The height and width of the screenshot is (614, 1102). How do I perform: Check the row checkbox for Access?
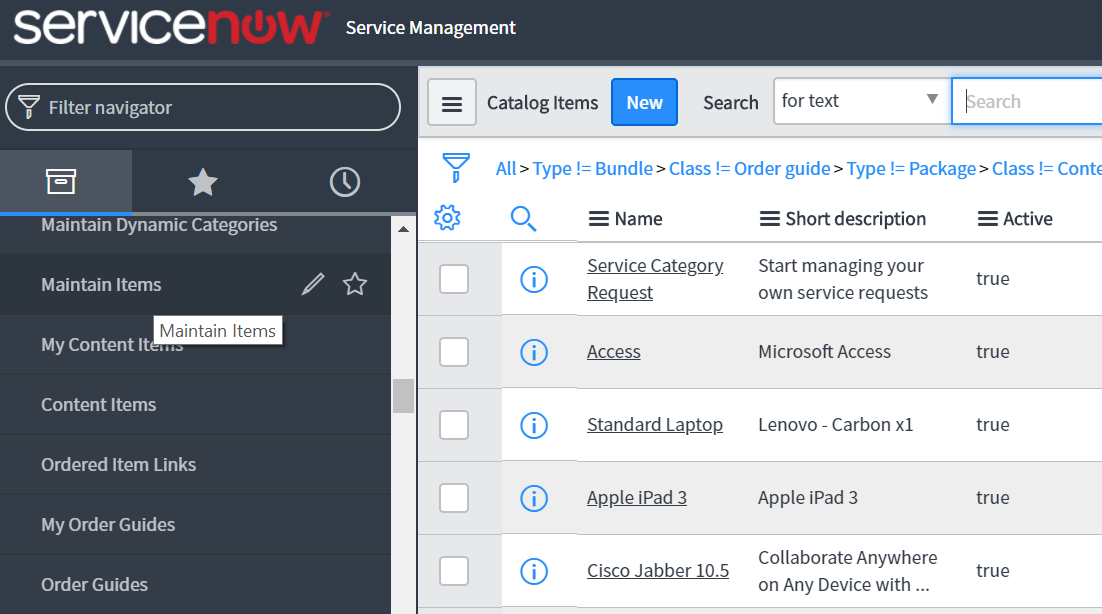454,352
